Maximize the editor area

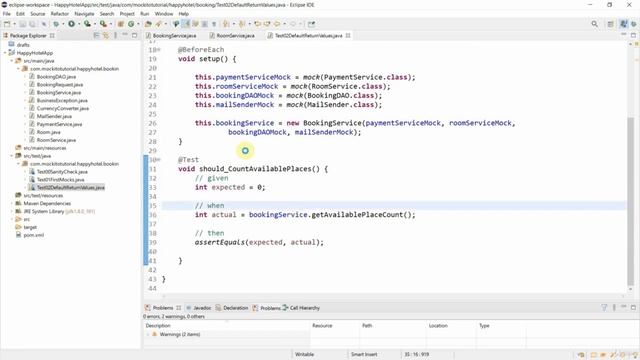click(633, 36)
